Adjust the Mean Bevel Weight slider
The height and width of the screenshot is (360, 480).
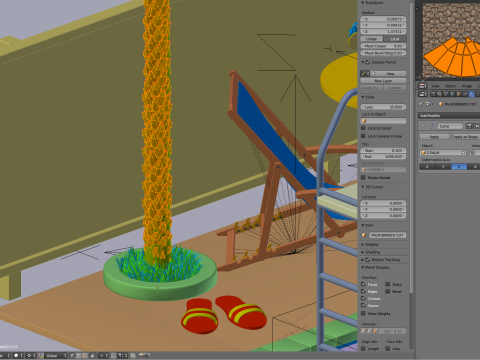pos(383,53)
